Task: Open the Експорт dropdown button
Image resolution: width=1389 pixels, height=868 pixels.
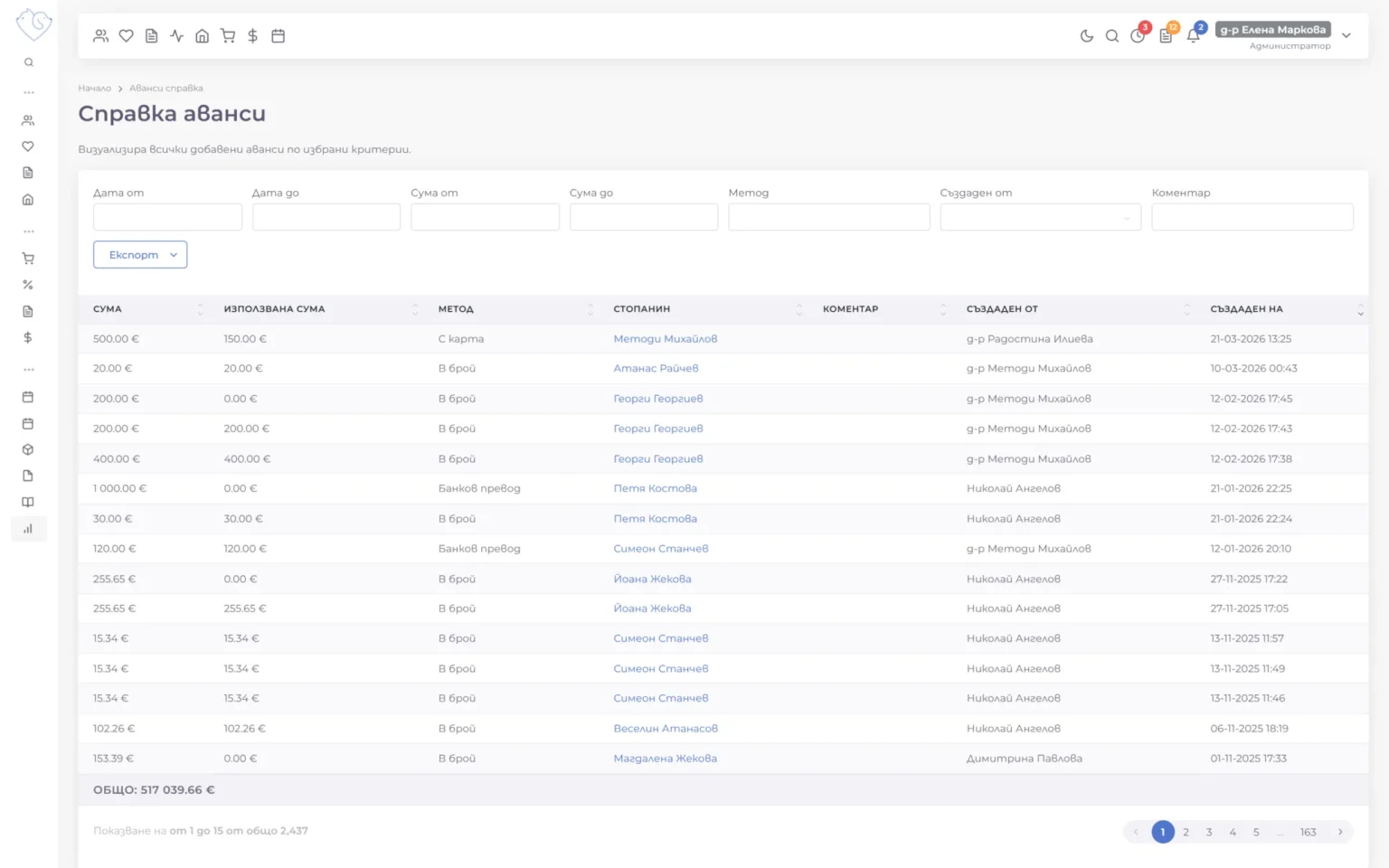Action: point(140,255)
